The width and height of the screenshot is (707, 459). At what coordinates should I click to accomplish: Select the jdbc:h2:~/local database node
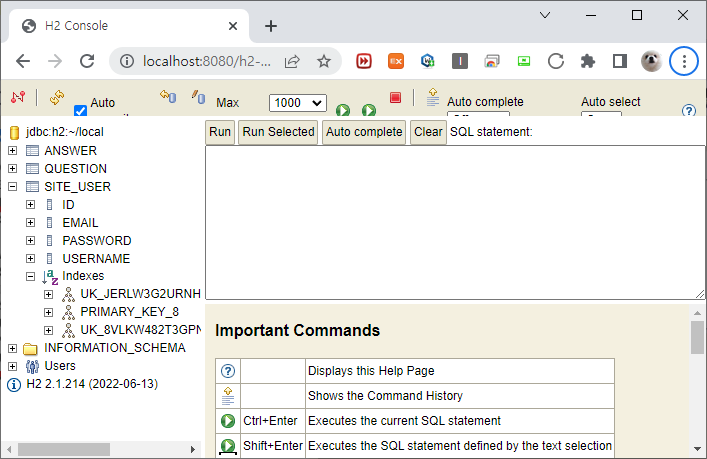[64, 132]
